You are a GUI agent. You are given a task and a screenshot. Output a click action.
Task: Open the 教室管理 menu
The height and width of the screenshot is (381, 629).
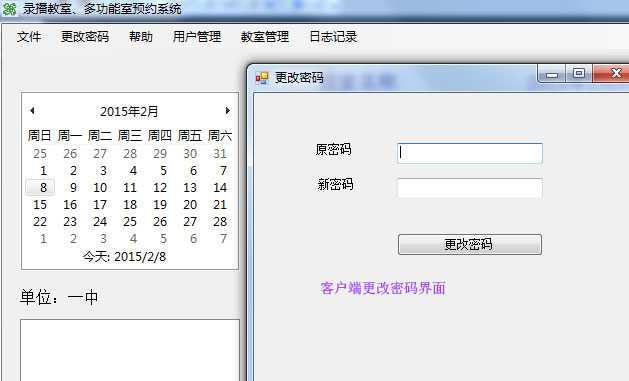pos(265,36)
